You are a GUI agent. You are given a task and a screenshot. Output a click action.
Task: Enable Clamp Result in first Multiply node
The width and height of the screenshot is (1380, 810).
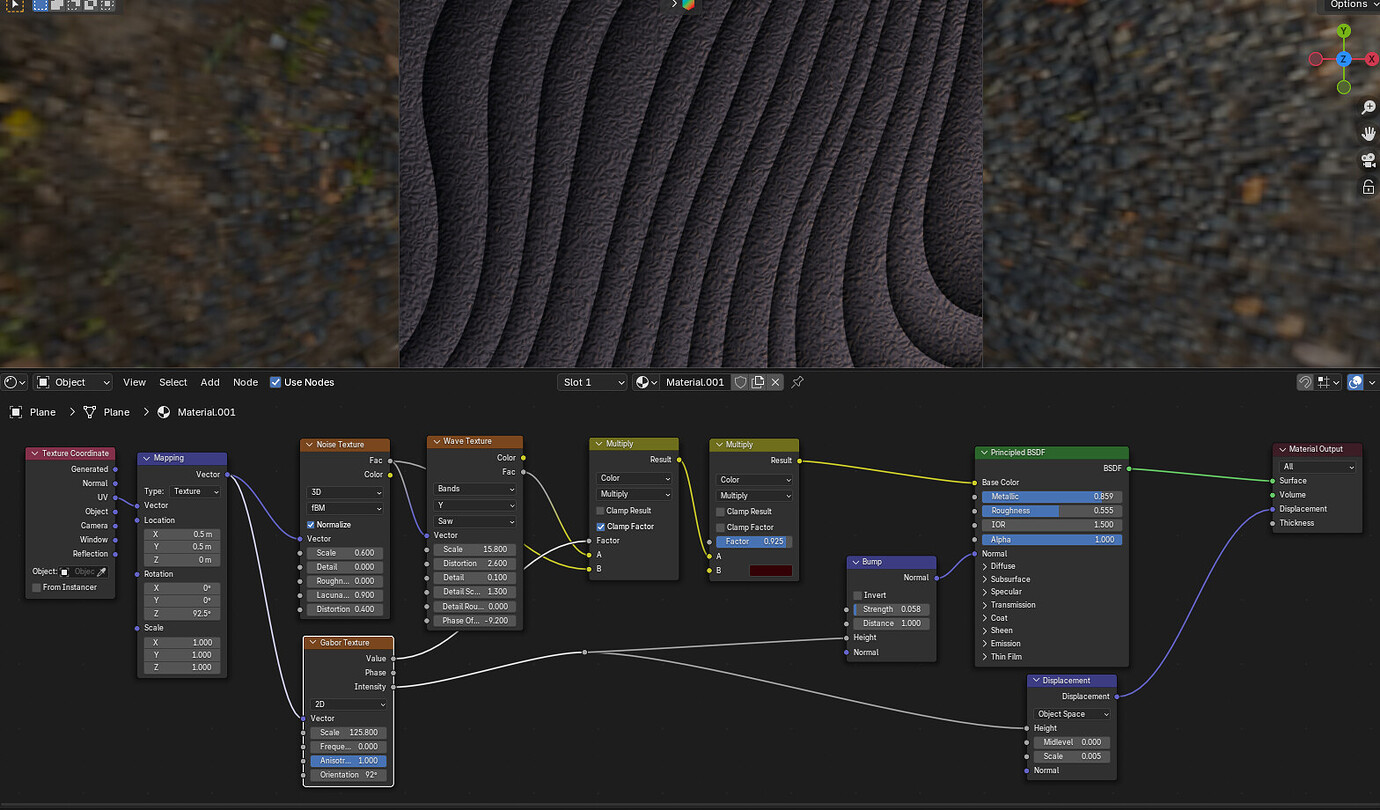coord(600,511)
